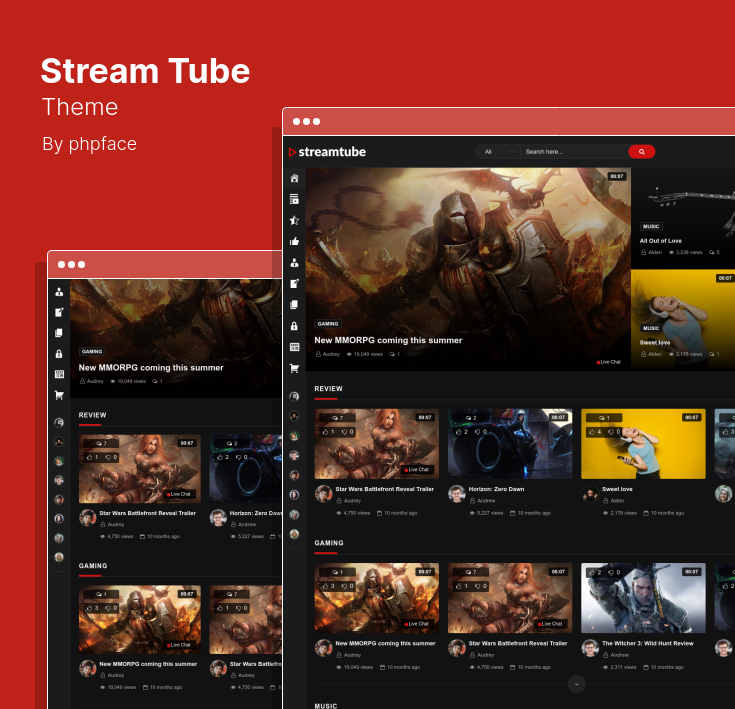Image resolution: width=735 pixels, height=709 pixels.
Task: Click the streamtube logo in front window
Action: coord(327,152)
